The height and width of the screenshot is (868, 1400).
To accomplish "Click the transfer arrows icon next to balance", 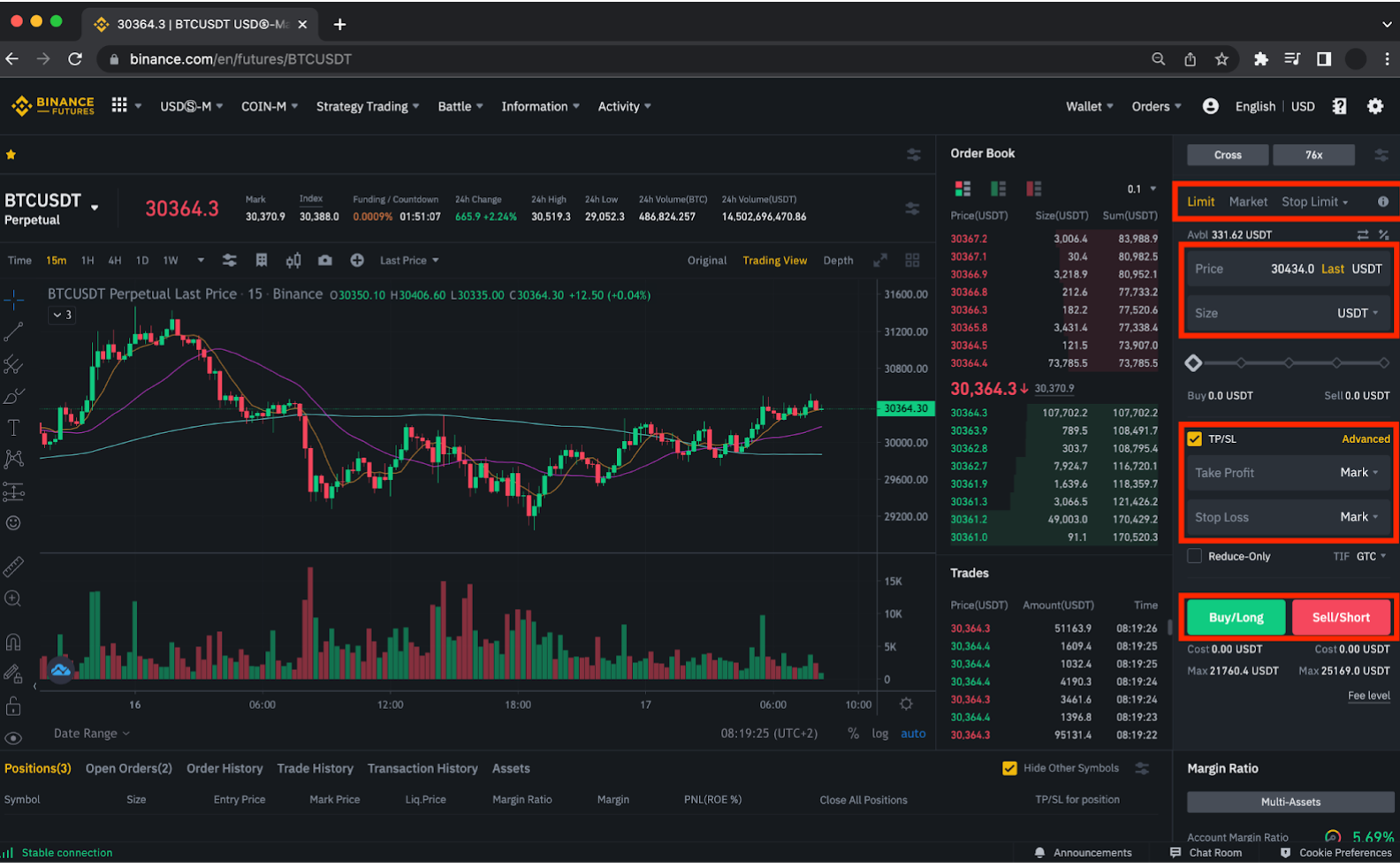I will click(1363, 234).
